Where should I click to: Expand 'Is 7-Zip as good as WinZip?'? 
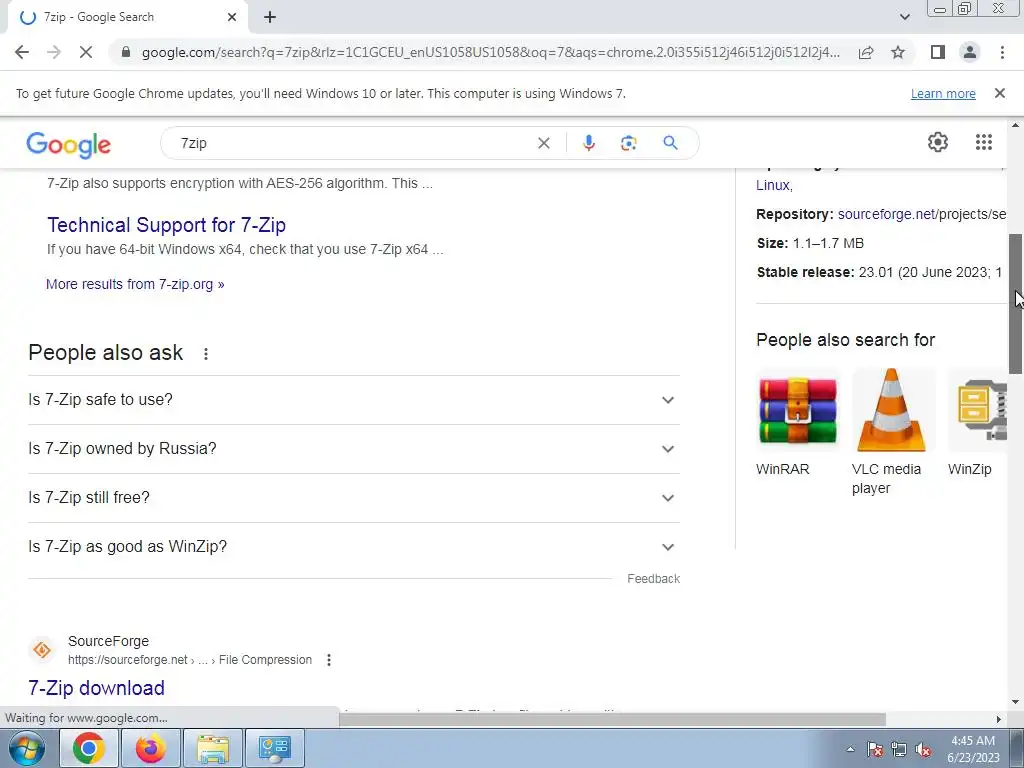(353, 547)
